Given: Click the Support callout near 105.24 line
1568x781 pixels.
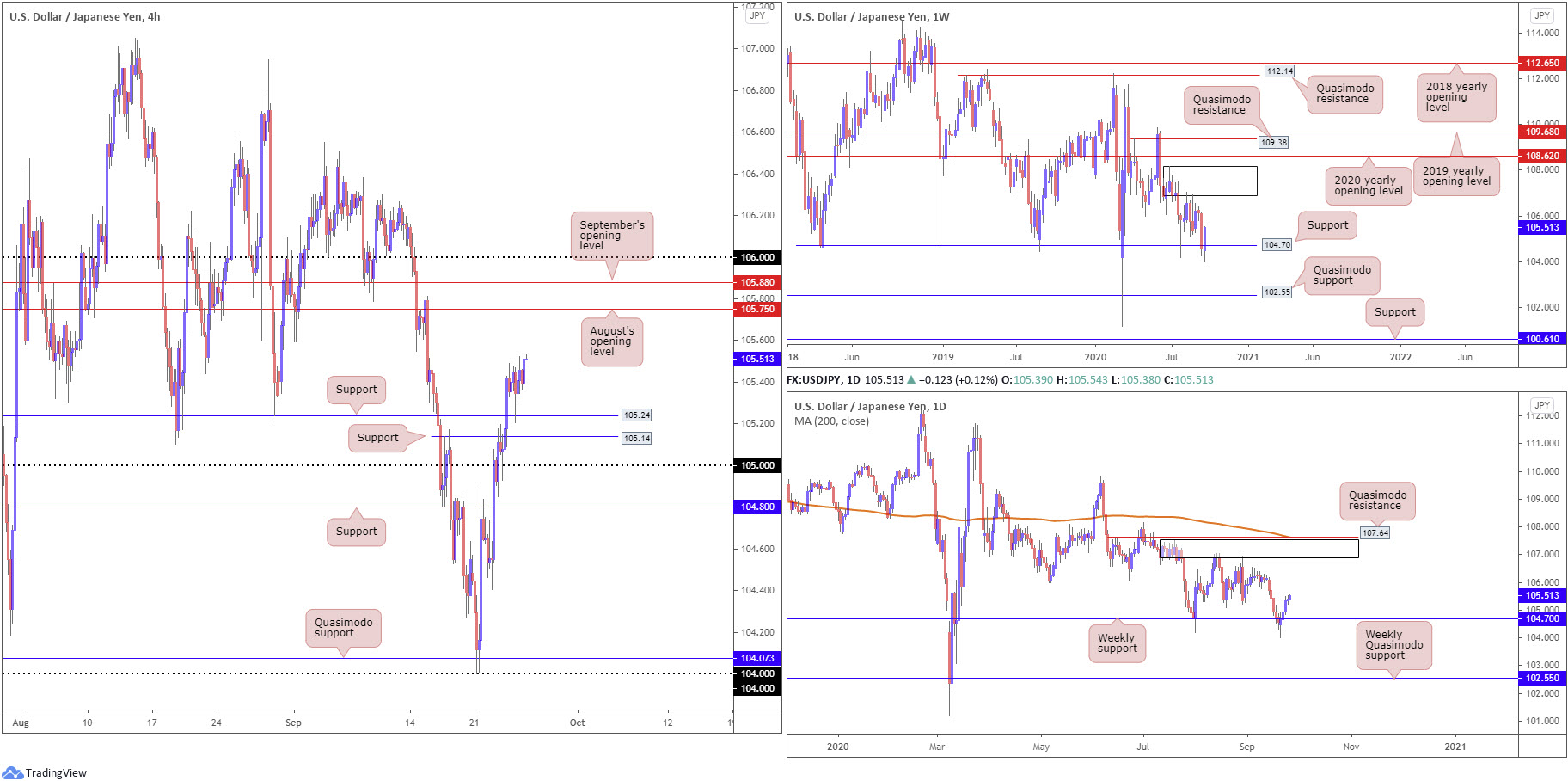Looking at the screenshot, I should tap(356, 390).
